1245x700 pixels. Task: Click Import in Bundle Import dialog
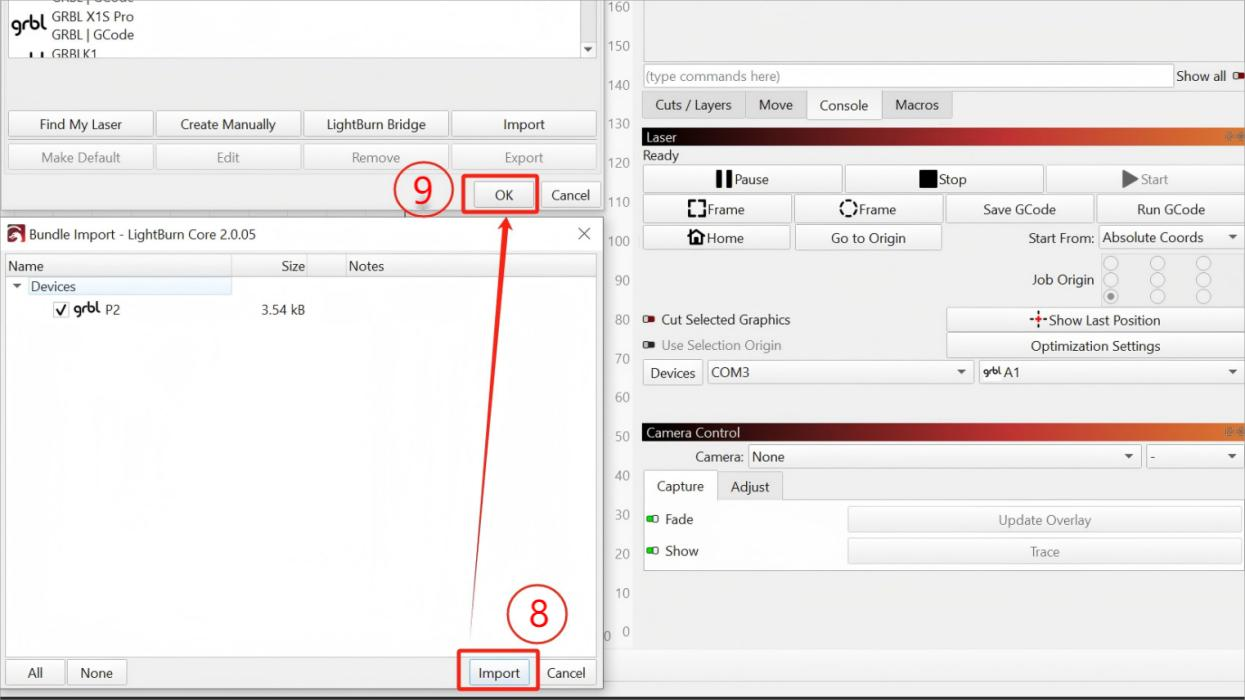[x=499, y=673]
